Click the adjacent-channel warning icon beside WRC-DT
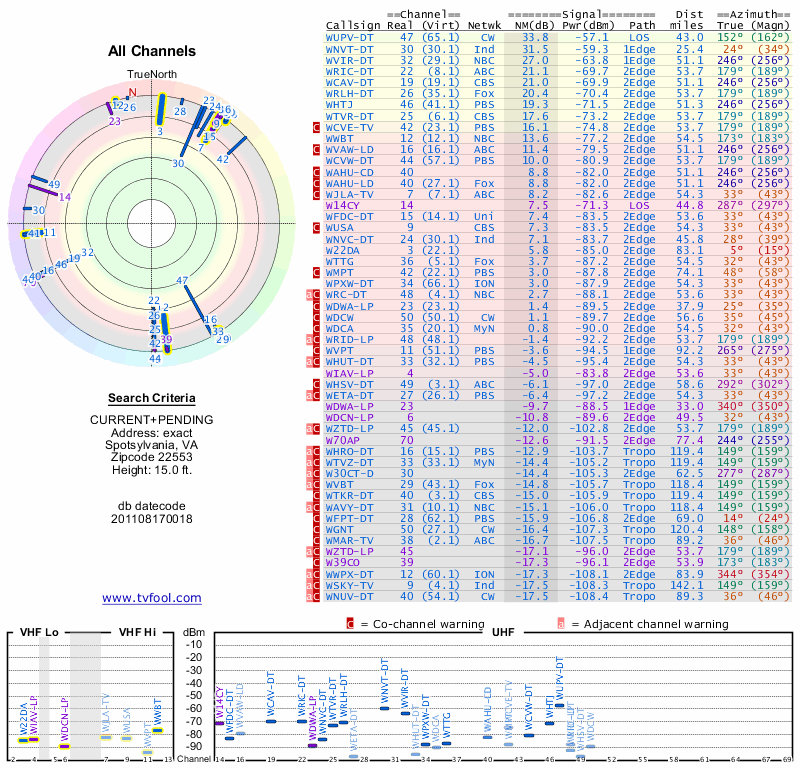 pos(309,294)
